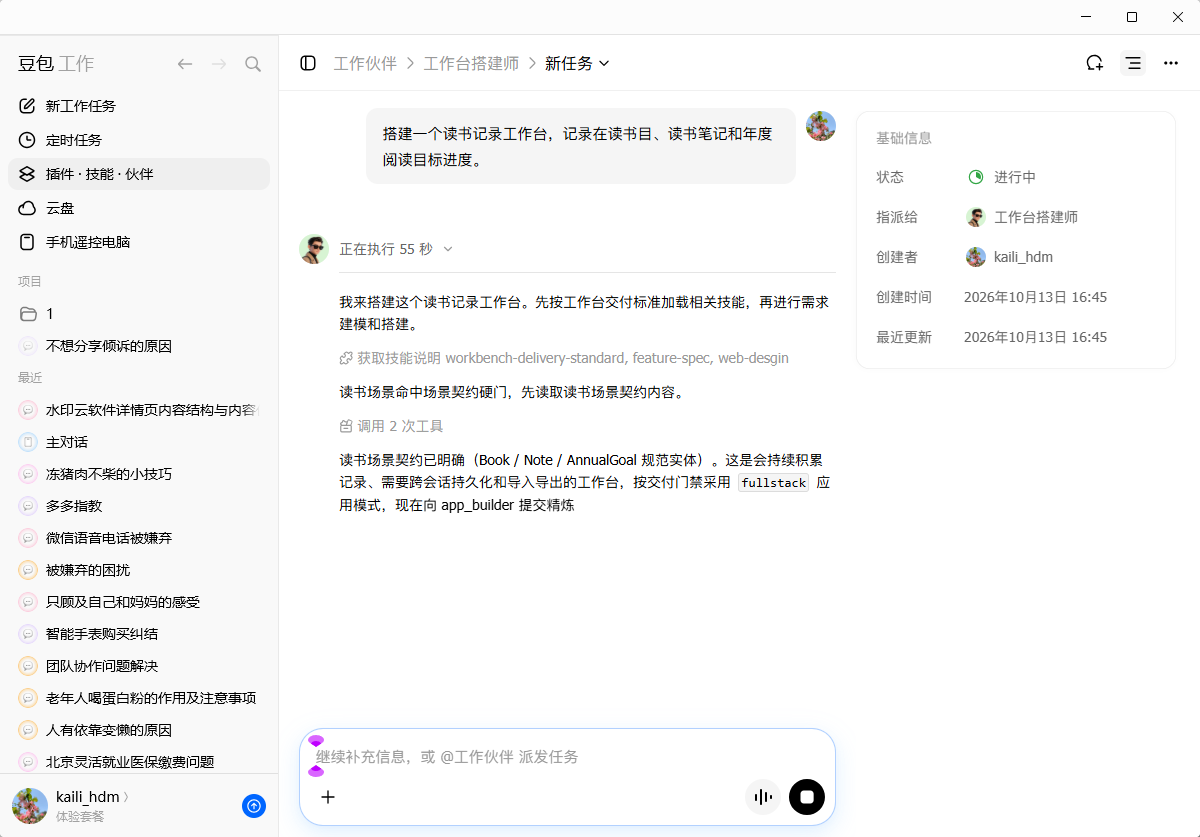Expand 调用 2 次工具 details
The width and height of the screenshot is (1200, 837).
(391, 426)
